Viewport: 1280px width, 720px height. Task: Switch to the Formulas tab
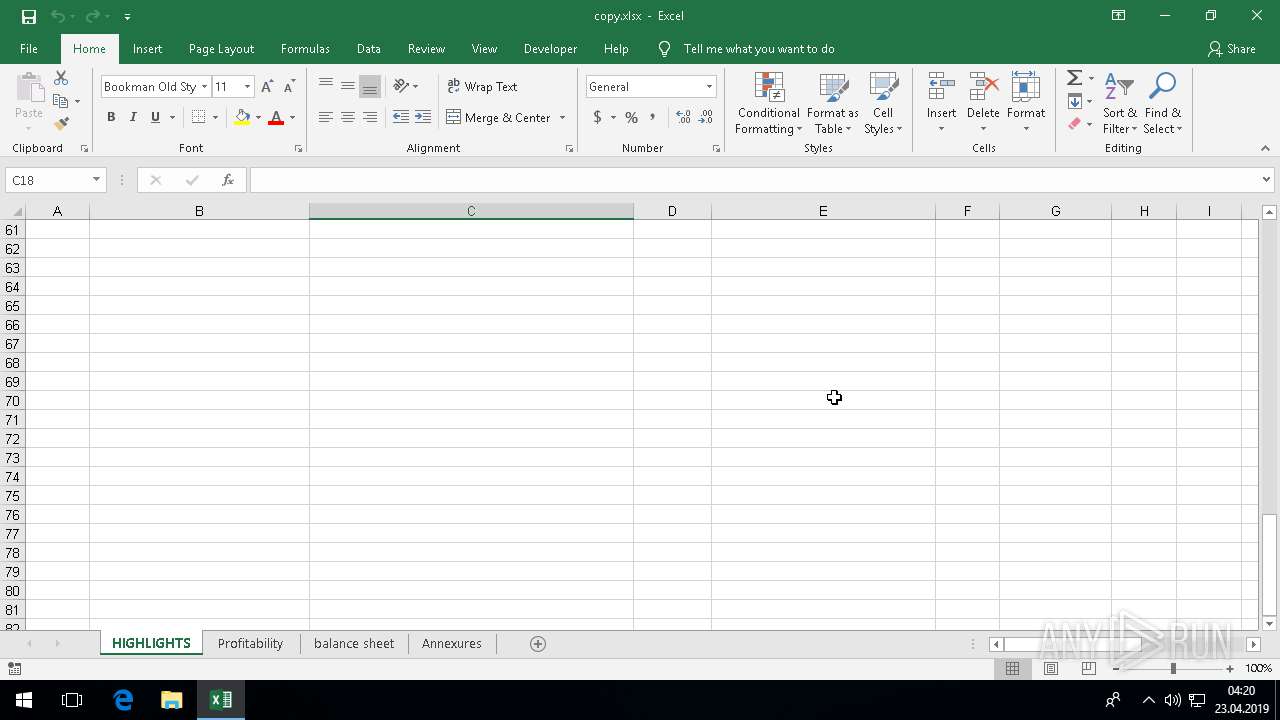pyautogui.click(x=305, y=49)
